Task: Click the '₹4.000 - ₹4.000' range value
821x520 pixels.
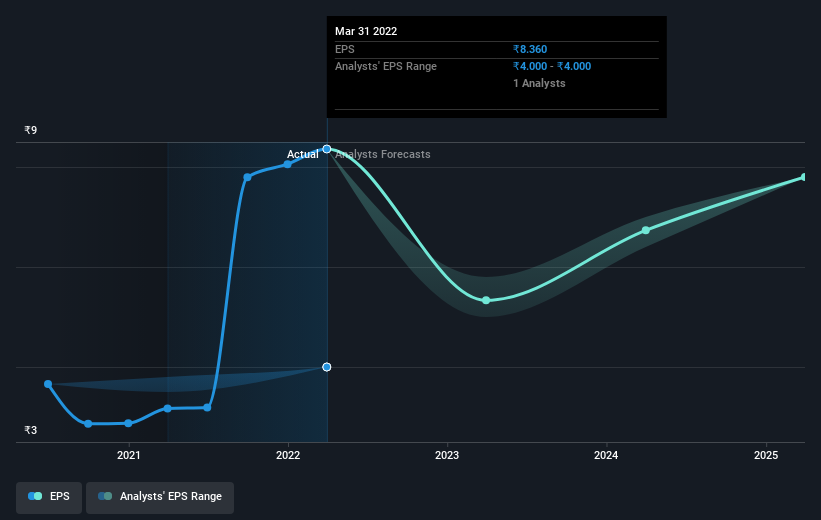Action: click(552, 67)
